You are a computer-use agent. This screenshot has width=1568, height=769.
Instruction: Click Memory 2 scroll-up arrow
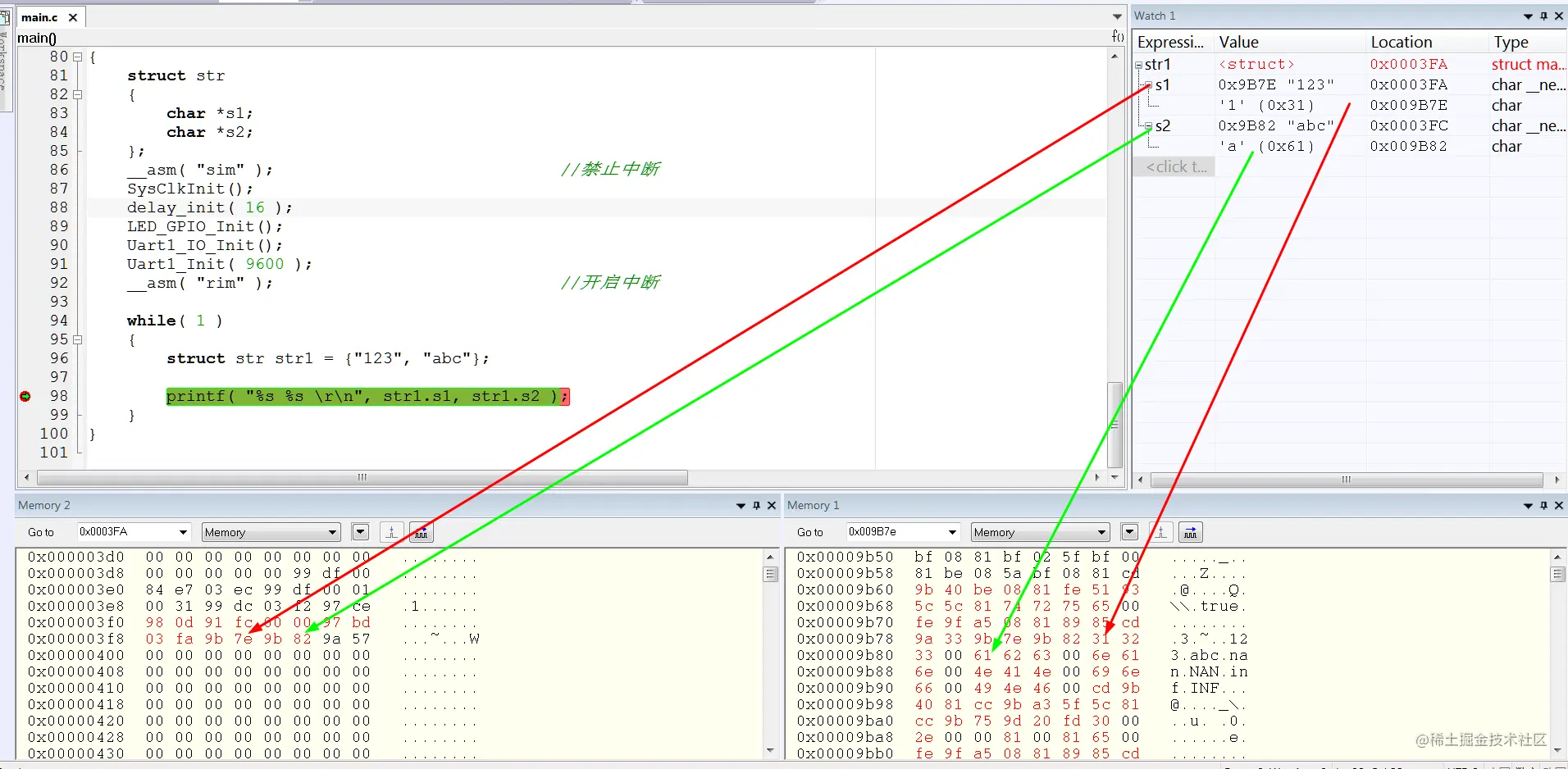point(770,557)
